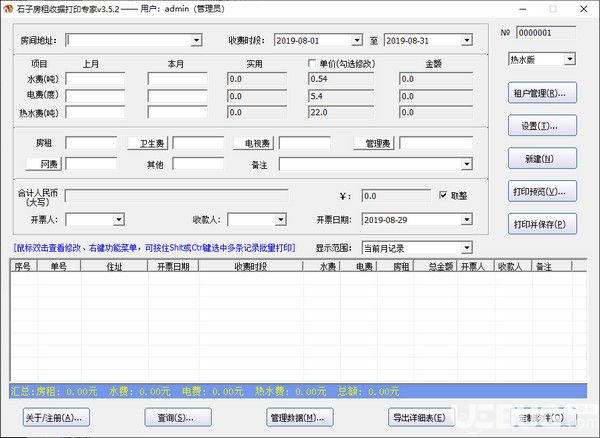Screen dimensions: 600x438
Task: Click the 电费 column header
Action: pyautogui.click(x=359, y=266)
